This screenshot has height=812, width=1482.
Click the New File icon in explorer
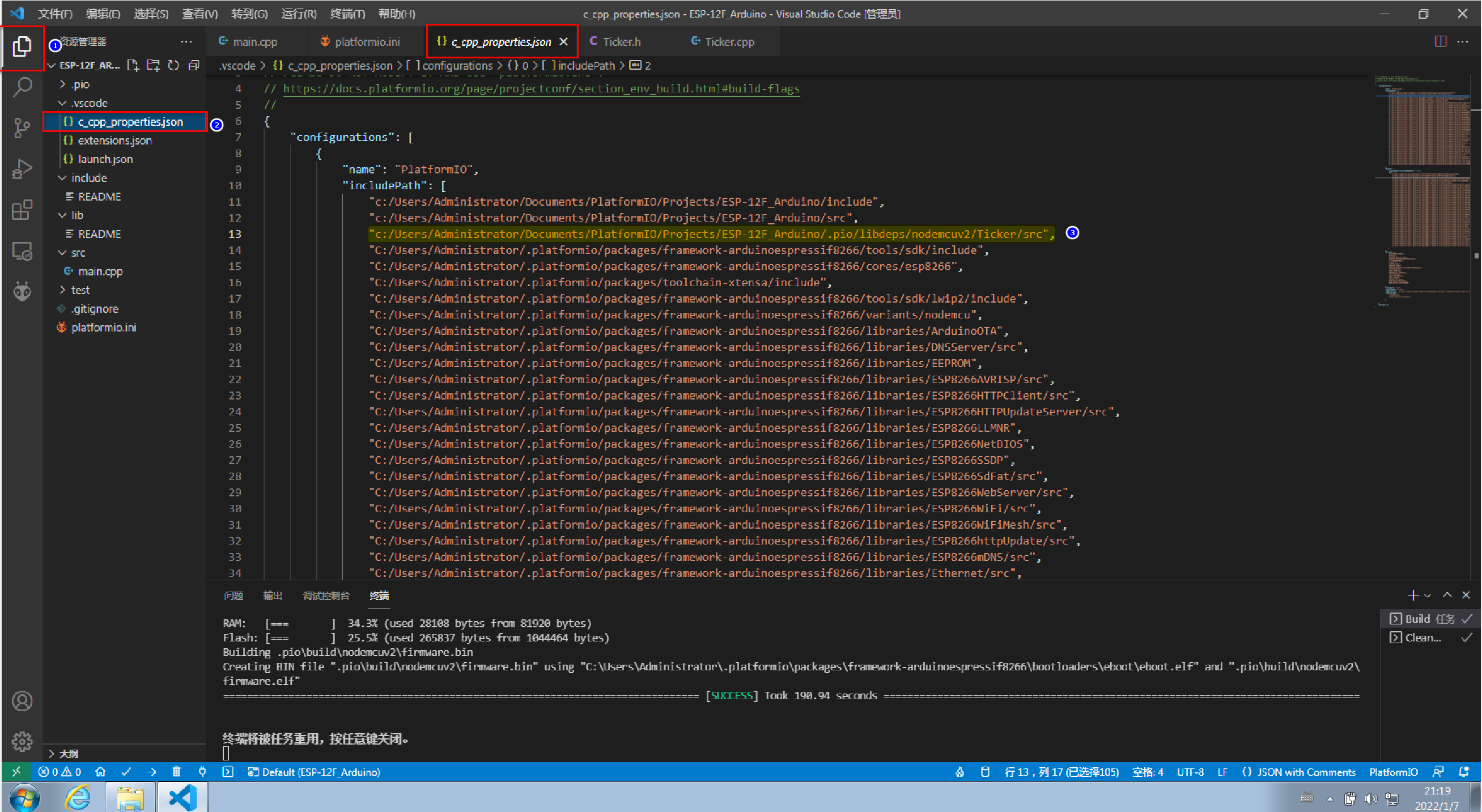133,66
